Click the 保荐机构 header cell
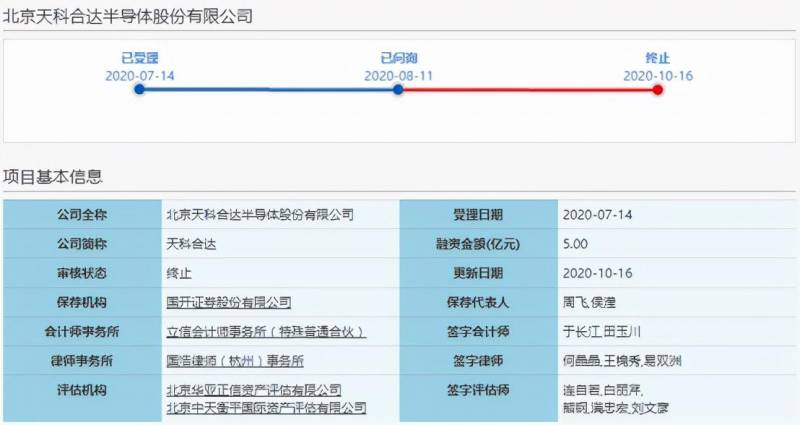 point(82,303)
